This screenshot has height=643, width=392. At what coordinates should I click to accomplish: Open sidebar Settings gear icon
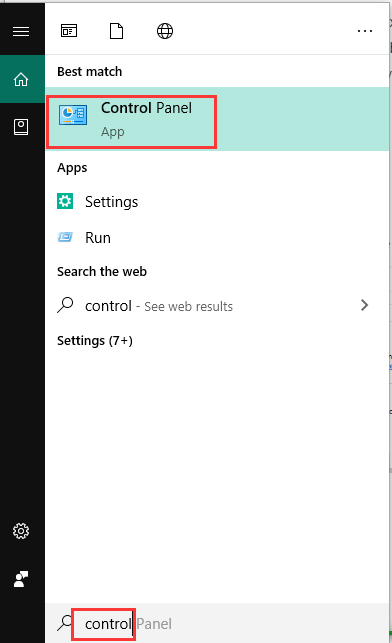point(21,531)
